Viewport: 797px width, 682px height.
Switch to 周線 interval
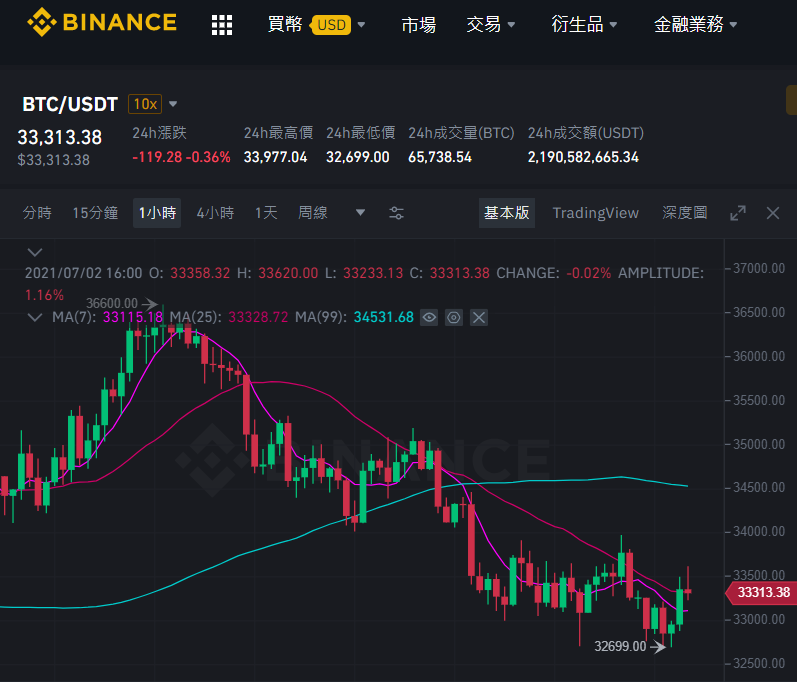click(313, 213)
